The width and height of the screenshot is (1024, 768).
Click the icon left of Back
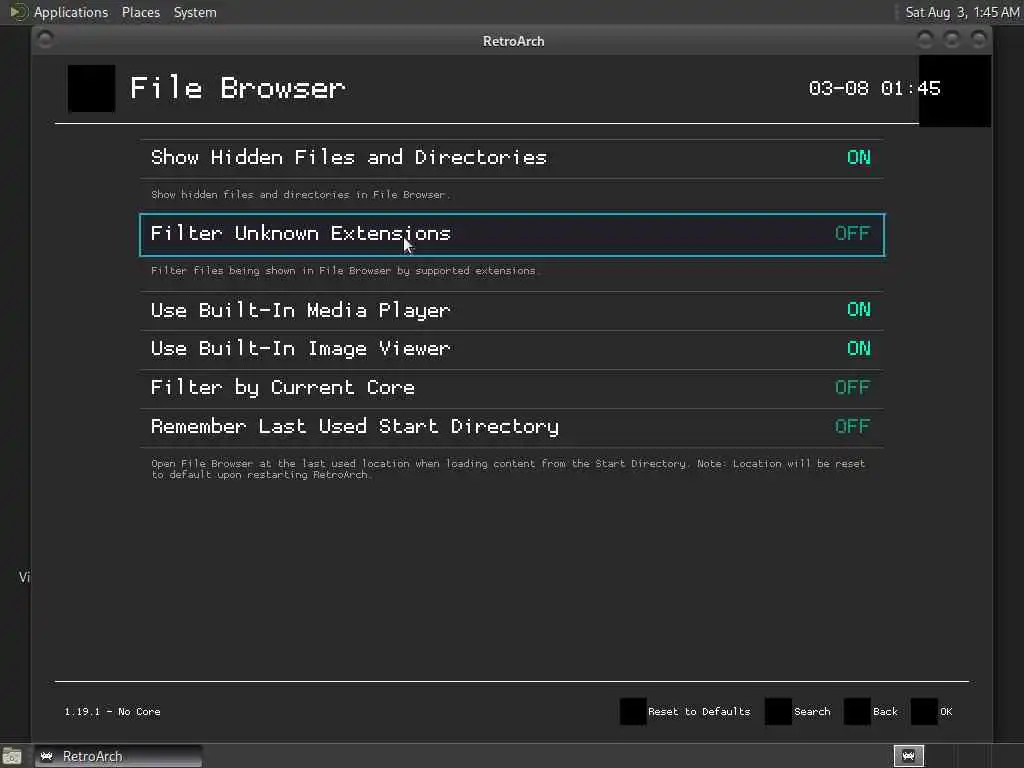[857, 712]
